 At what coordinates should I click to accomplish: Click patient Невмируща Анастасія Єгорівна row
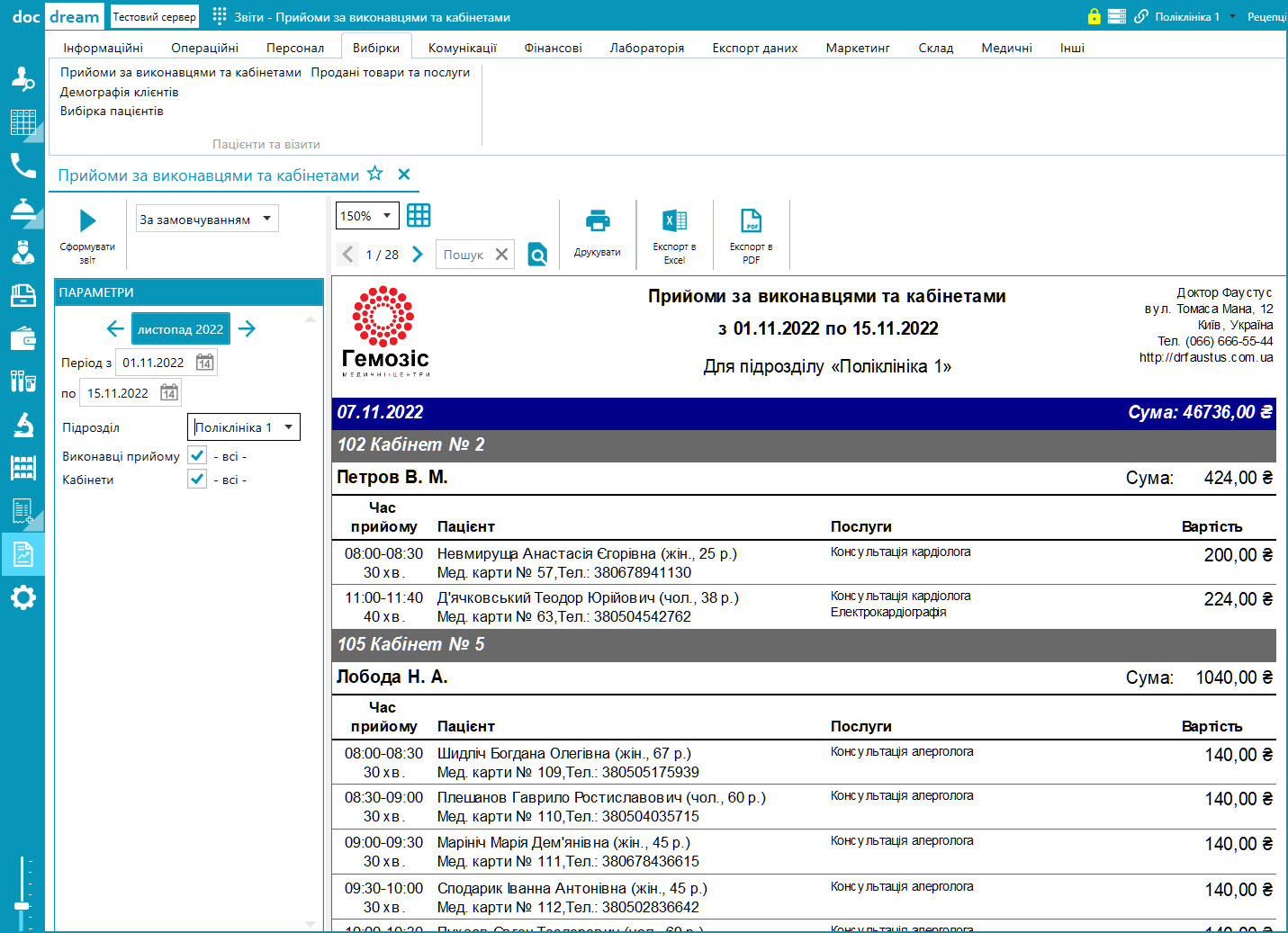(x=804, y=563)
